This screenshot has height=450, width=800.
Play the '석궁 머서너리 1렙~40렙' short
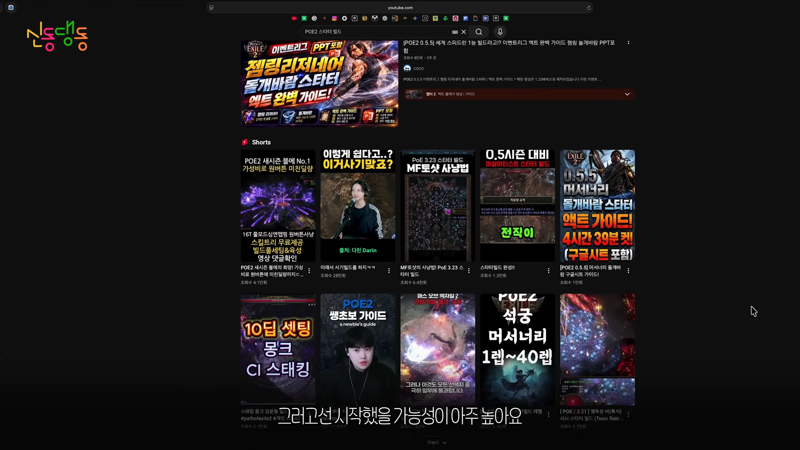[517, 349]
